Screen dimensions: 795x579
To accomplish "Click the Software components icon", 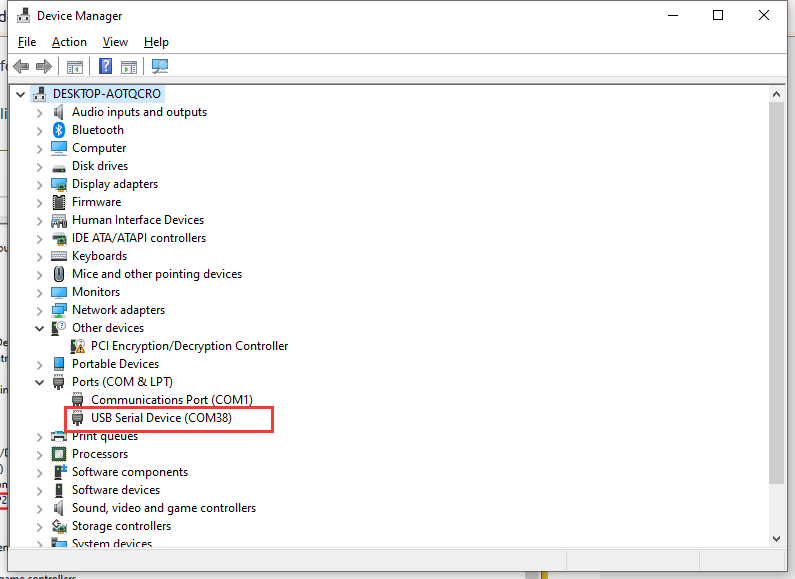I will point(60,472).
